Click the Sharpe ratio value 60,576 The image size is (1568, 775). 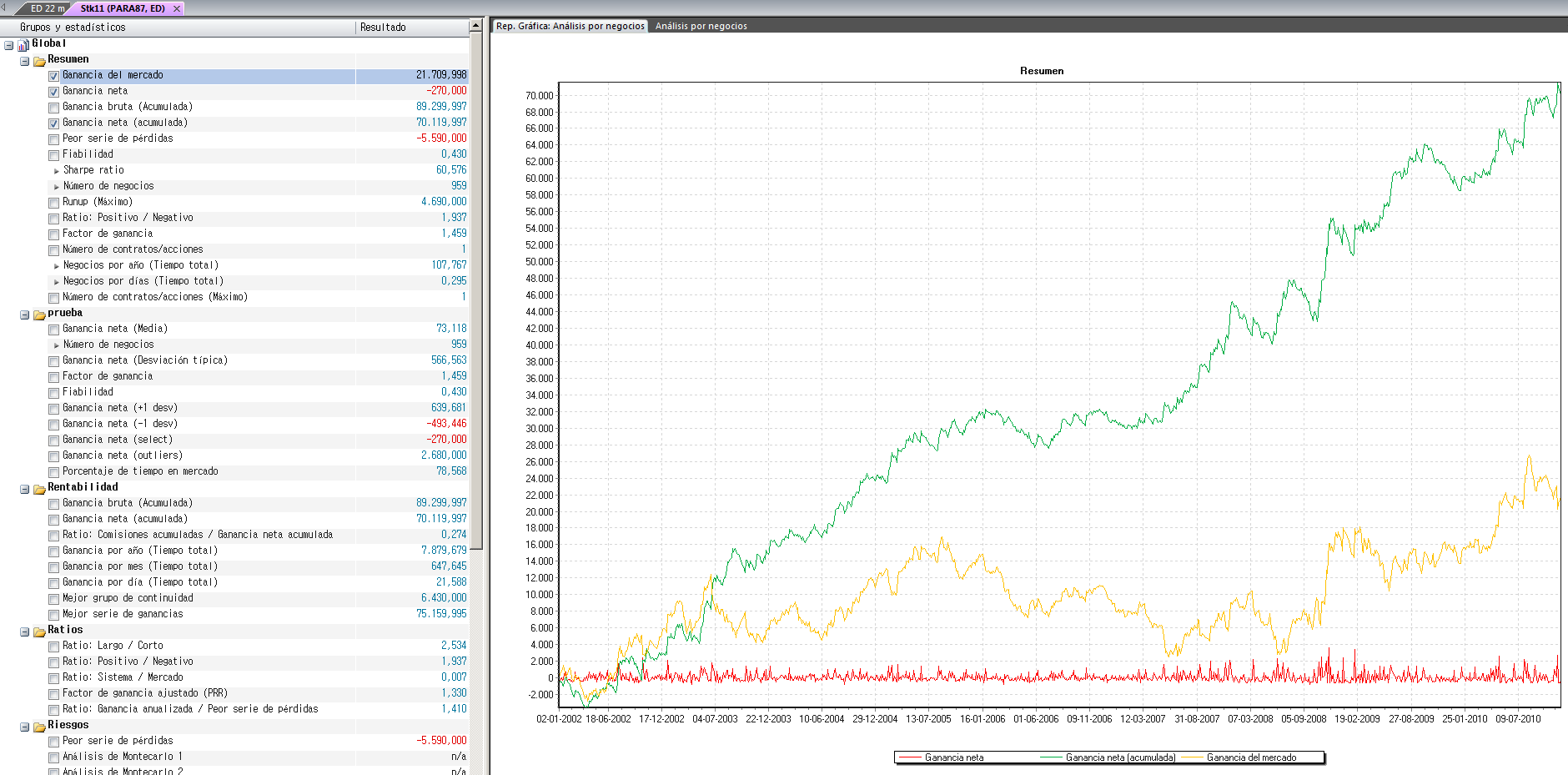(x=451, y=170)
